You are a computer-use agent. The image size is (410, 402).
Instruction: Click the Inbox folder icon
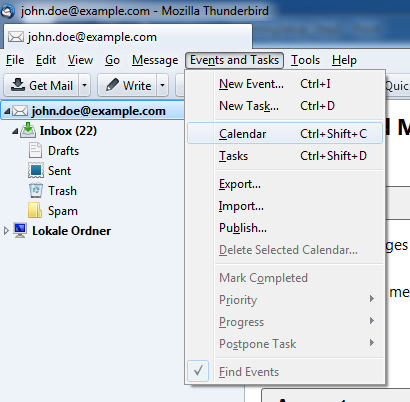point(28,130)
